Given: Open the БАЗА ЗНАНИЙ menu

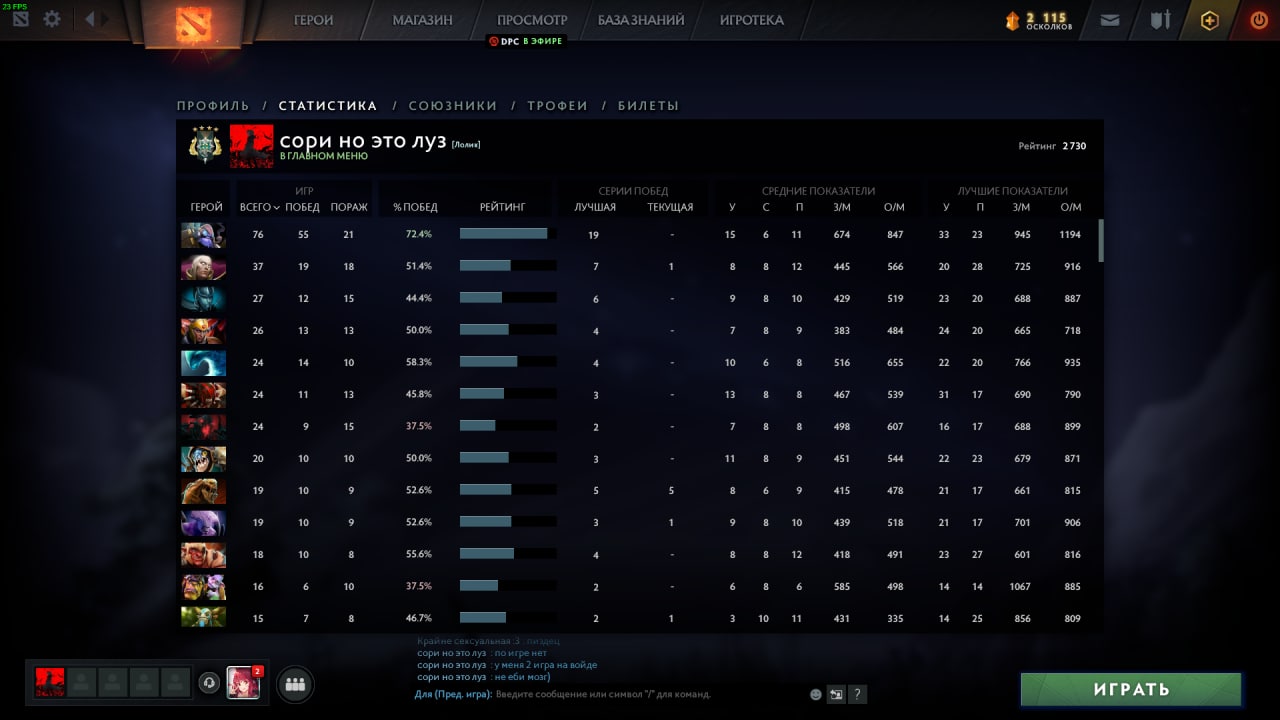Looking at the screenshot, I should [641, 20].
